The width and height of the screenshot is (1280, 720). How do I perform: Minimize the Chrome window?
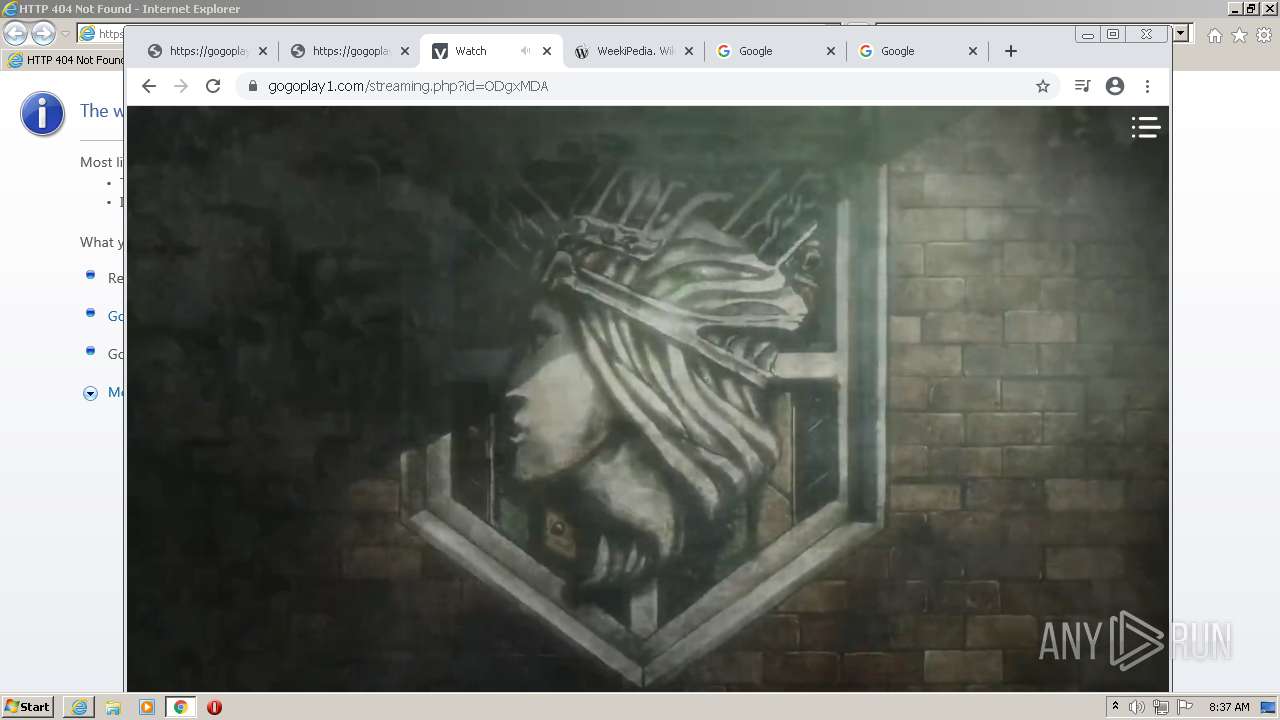1088,34
